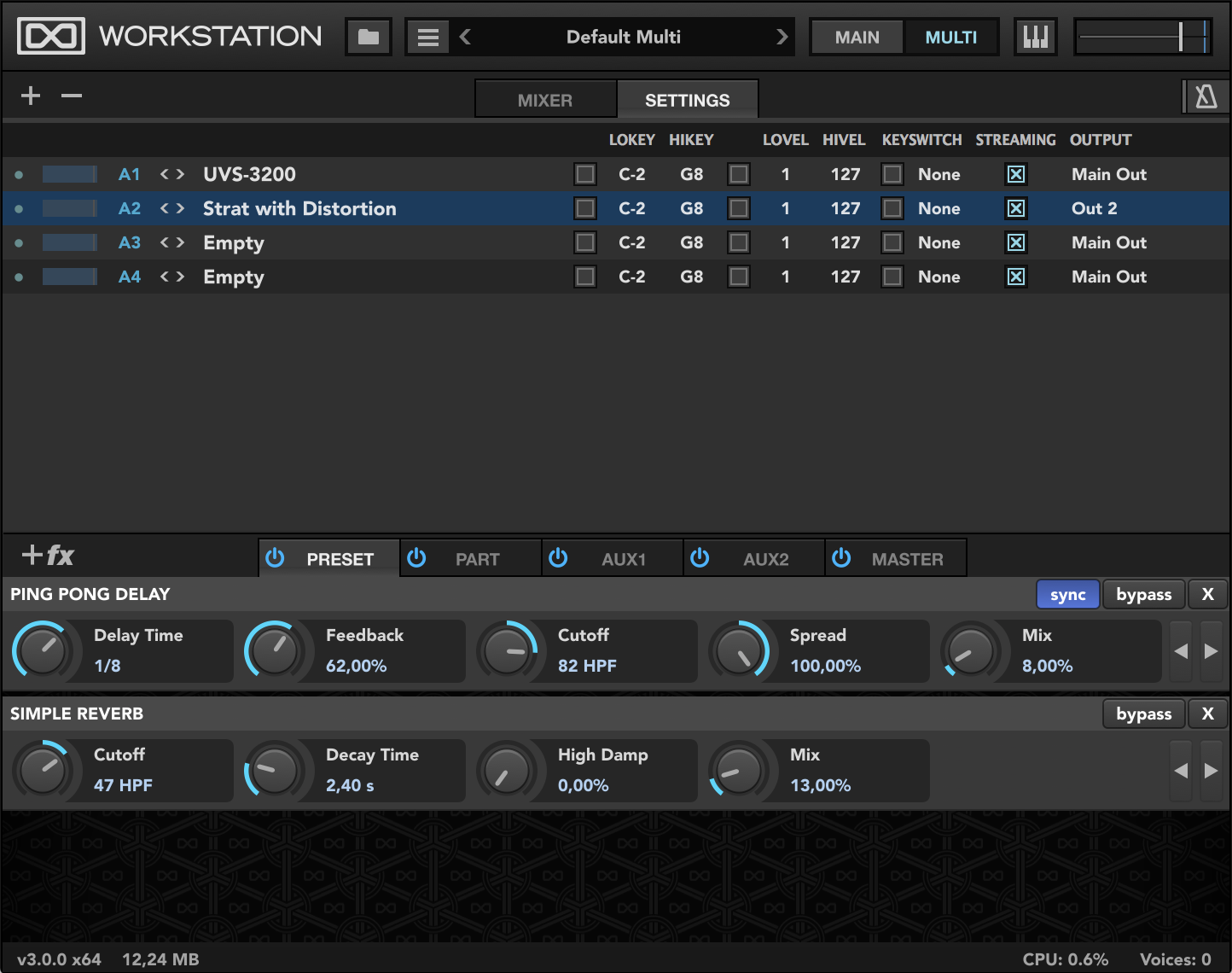Bypass the Simple Reverb

[x=1144, y=714]
